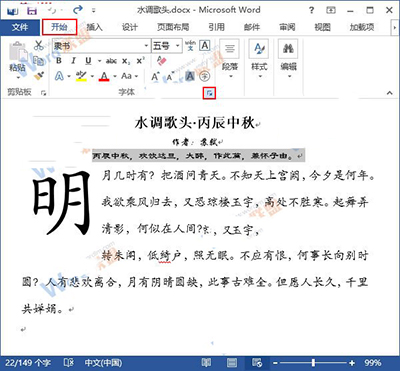Open Font dialog launcher

[x=209, y=94]
